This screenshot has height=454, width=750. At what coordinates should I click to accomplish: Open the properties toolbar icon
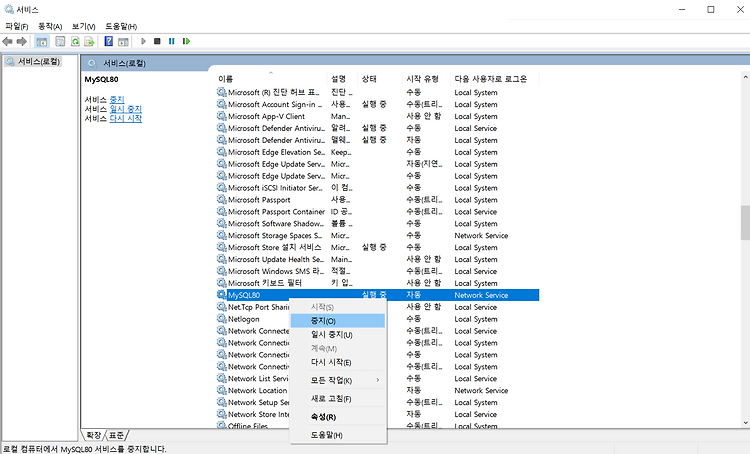[60, 42]
